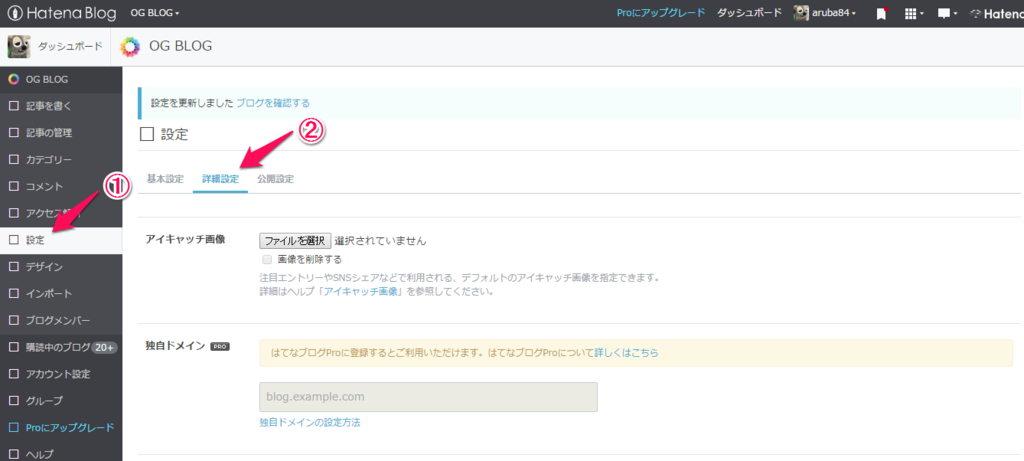The height and width of the screenshot is (461, 1024).
Task: Click the icon beside コメント
Action: coord(13,187)
